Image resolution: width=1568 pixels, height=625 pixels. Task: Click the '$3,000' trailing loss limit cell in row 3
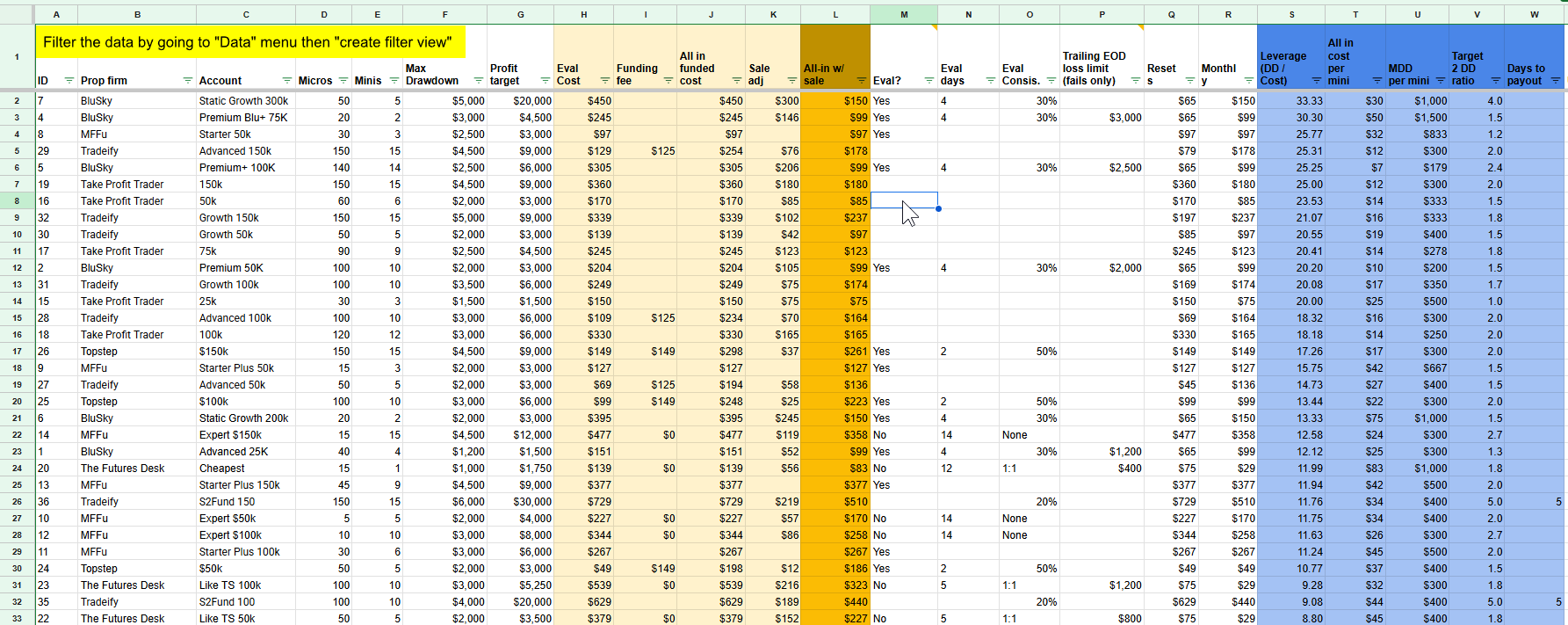[1102, 117]
